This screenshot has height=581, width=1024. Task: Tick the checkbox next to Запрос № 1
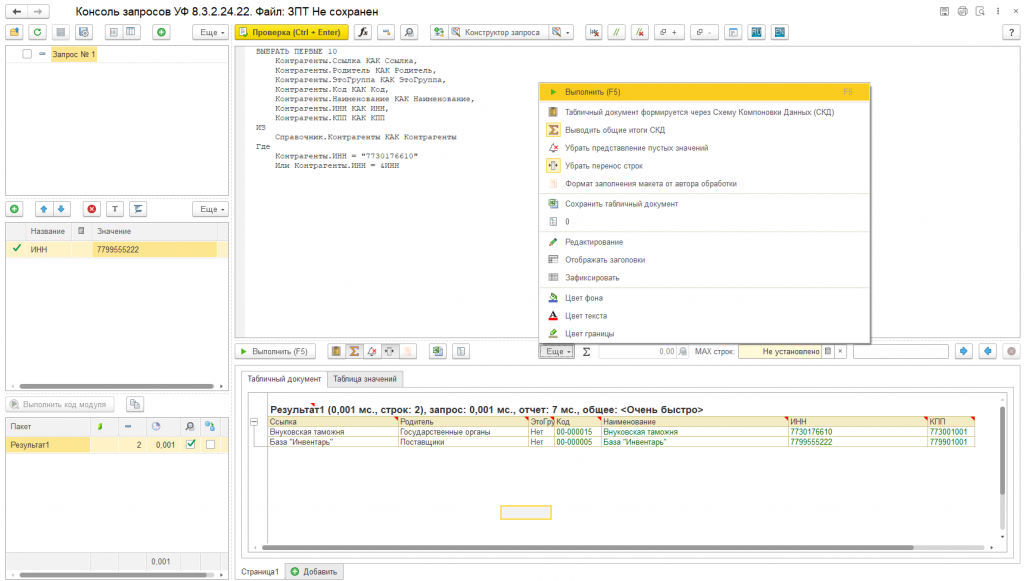point(27,54)
